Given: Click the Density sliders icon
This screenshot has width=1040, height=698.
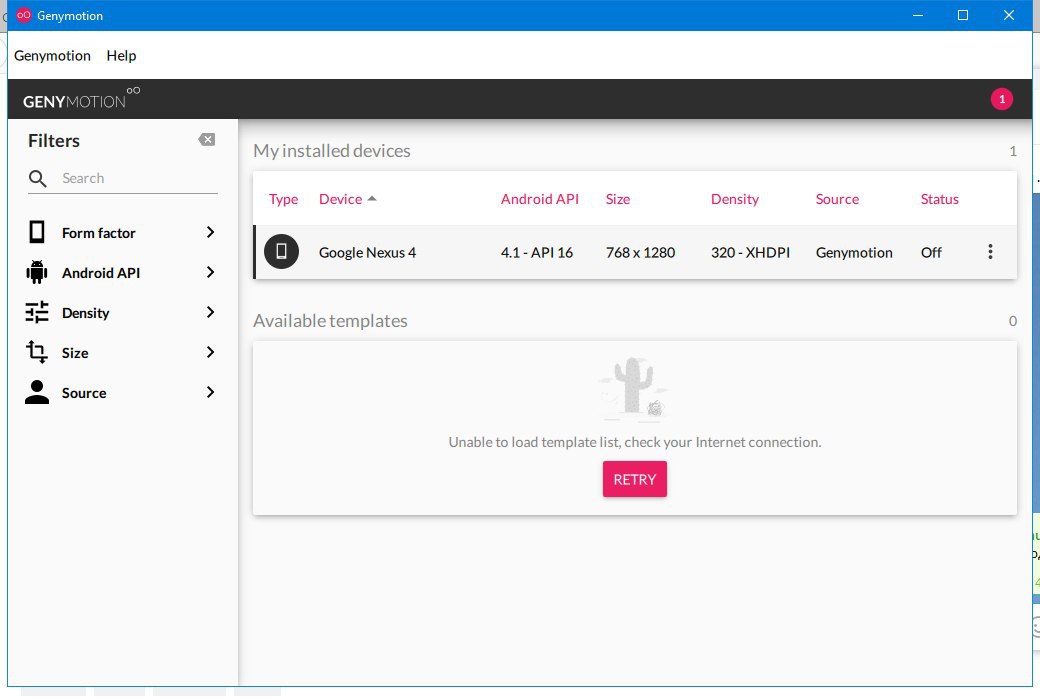Looking at the screenshot, I should 37,313.
